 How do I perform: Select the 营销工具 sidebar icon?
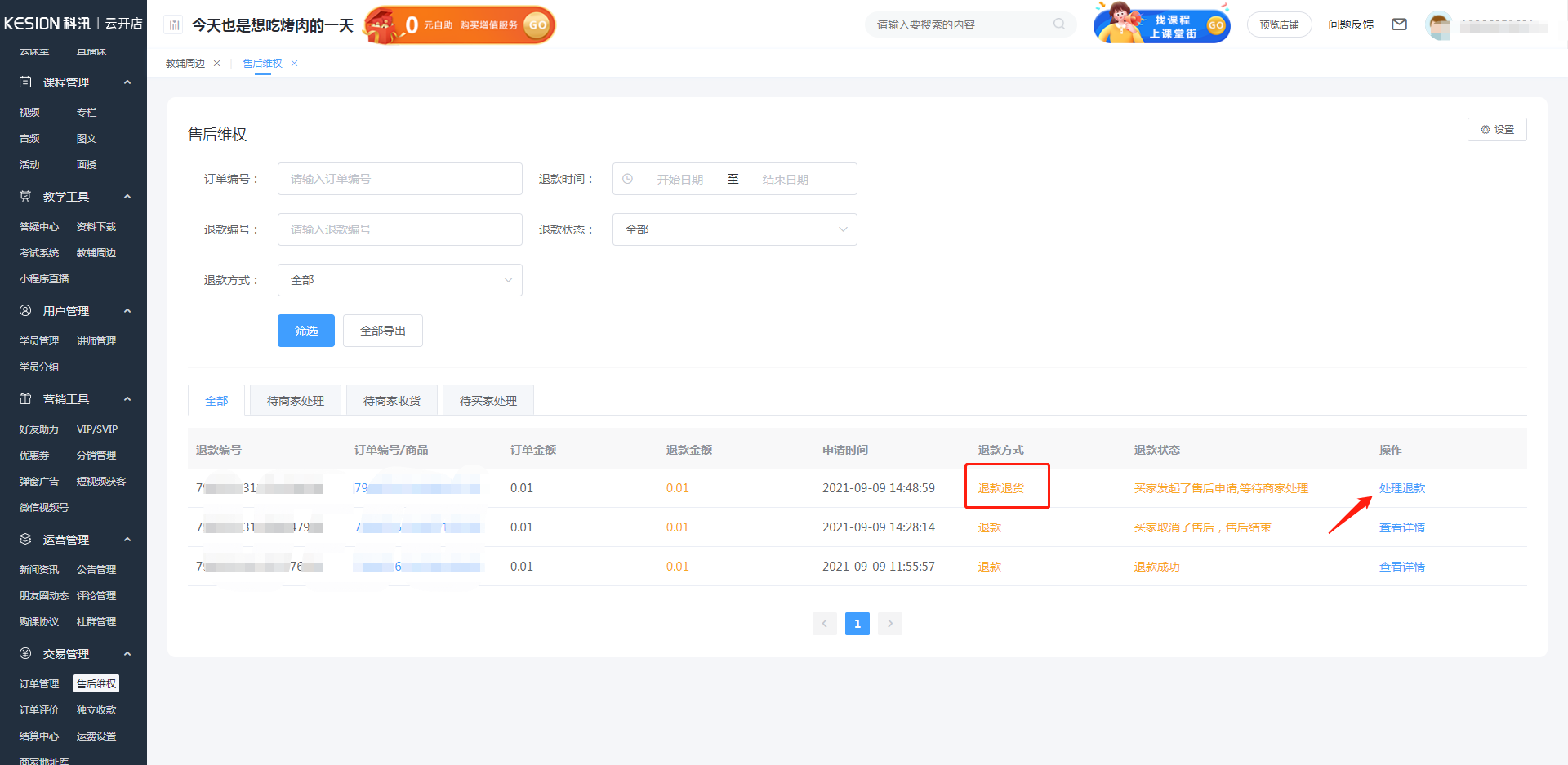pyautogui.click(x=24, y=398)
